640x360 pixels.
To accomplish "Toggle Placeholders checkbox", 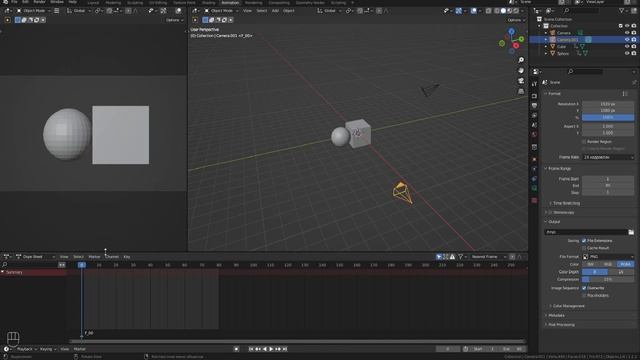I will [x=584, y=296].
